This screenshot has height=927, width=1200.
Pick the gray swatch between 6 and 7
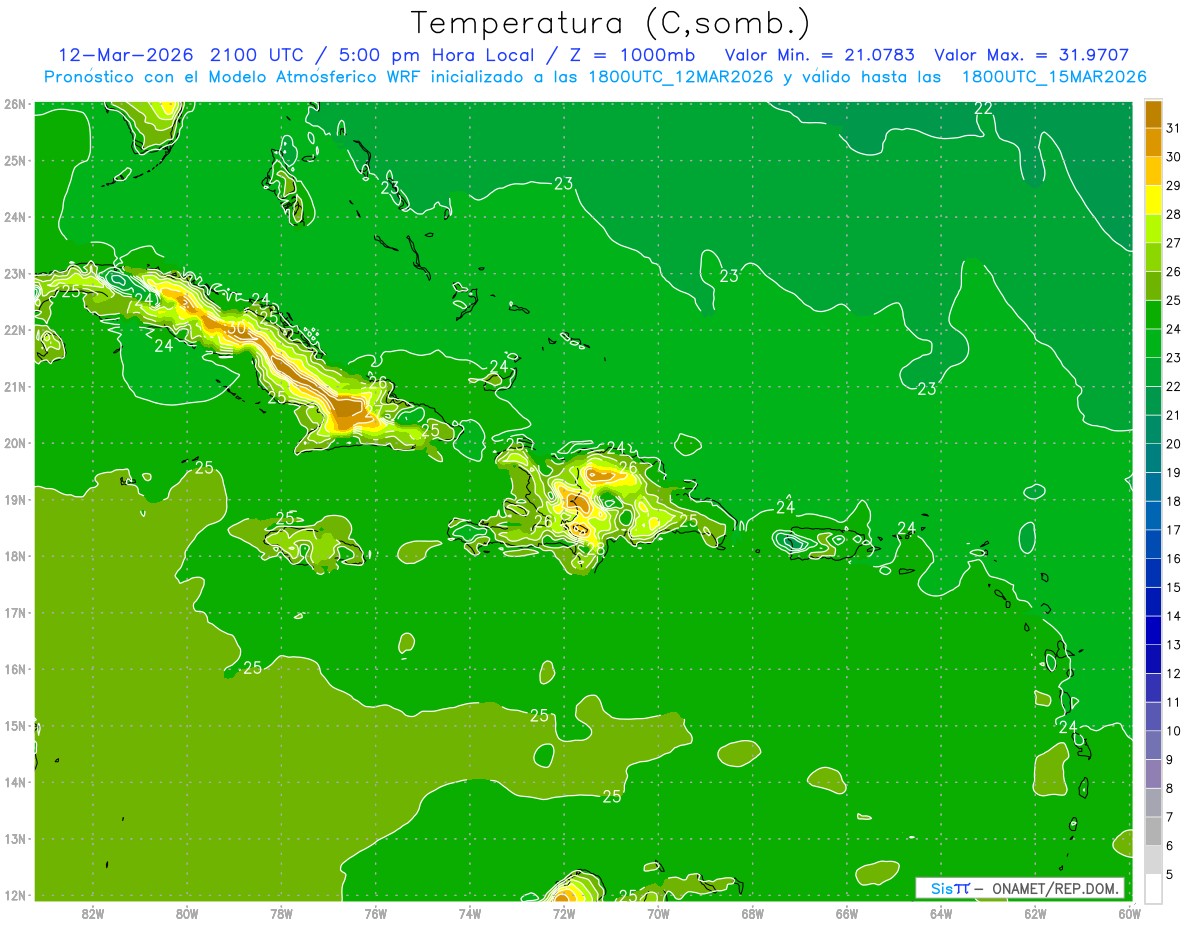click(1153, 831)
